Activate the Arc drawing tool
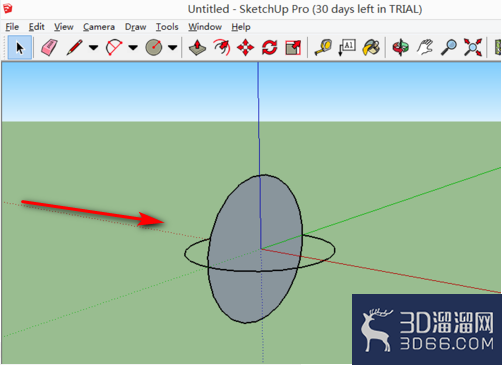The image size is (502, 365). click(114, 47)
